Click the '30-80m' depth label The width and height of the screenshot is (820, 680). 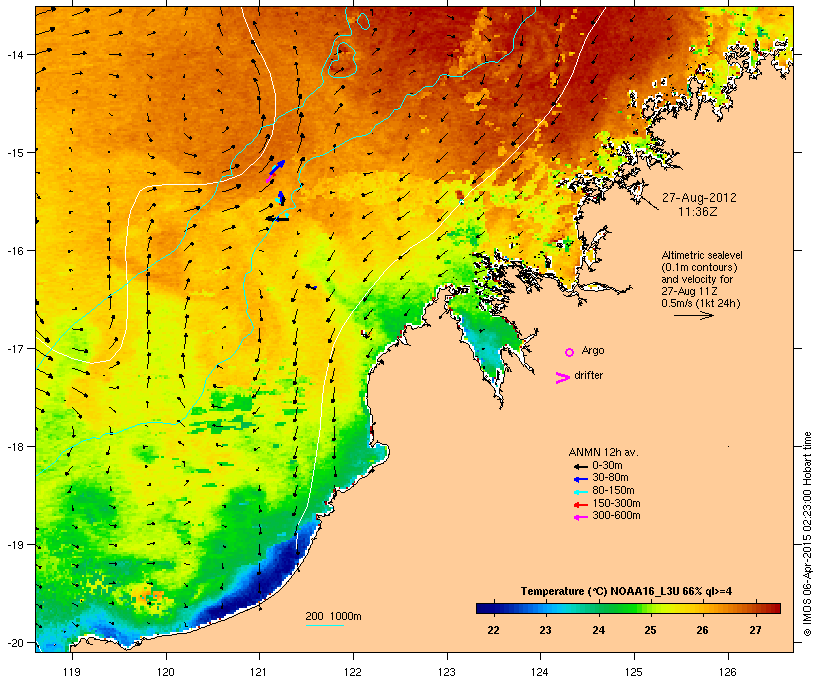[x=610, y=478]
